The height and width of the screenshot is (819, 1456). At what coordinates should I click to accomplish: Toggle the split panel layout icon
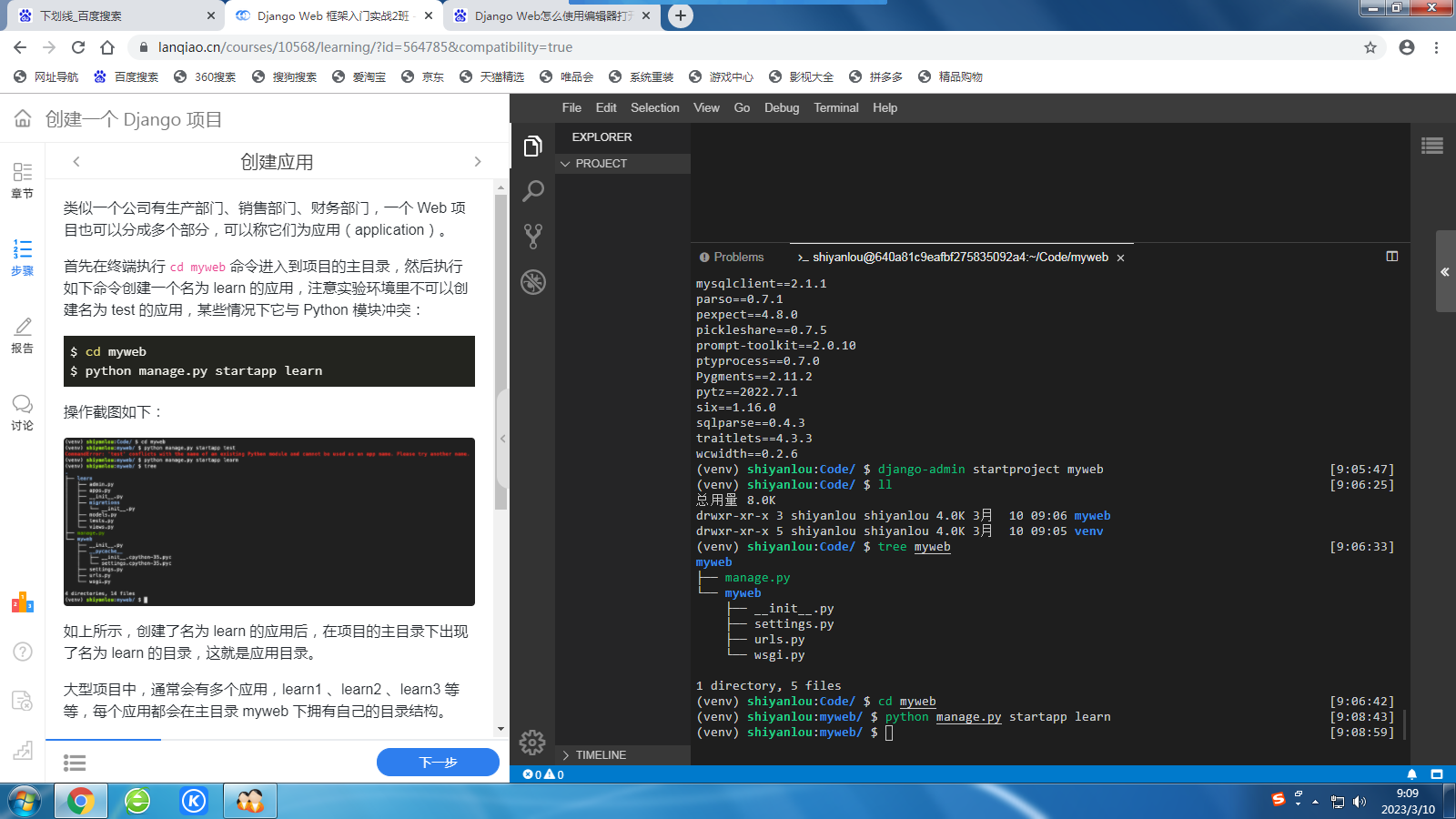1391,257
